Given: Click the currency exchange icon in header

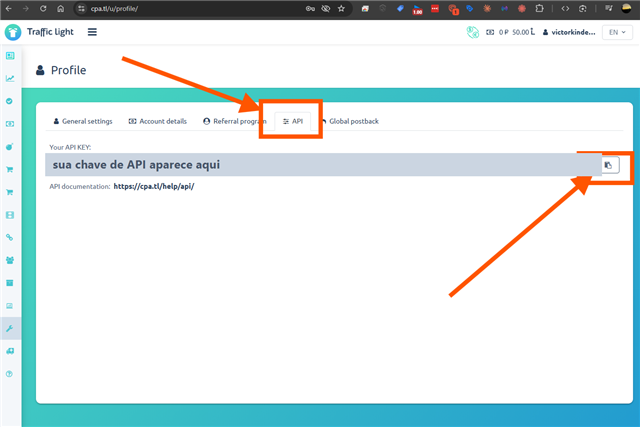Looking at the screenshot, I should pos(473,32).
